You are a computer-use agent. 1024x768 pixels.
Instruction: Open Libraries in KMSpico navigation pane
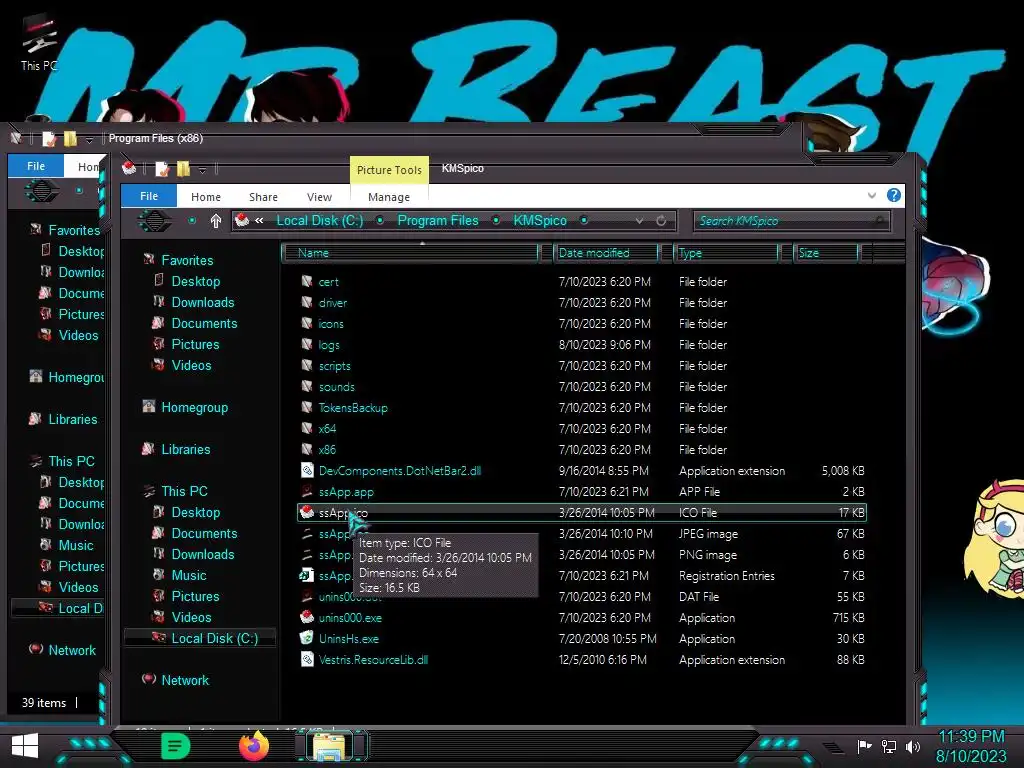[x=185, y=449]
